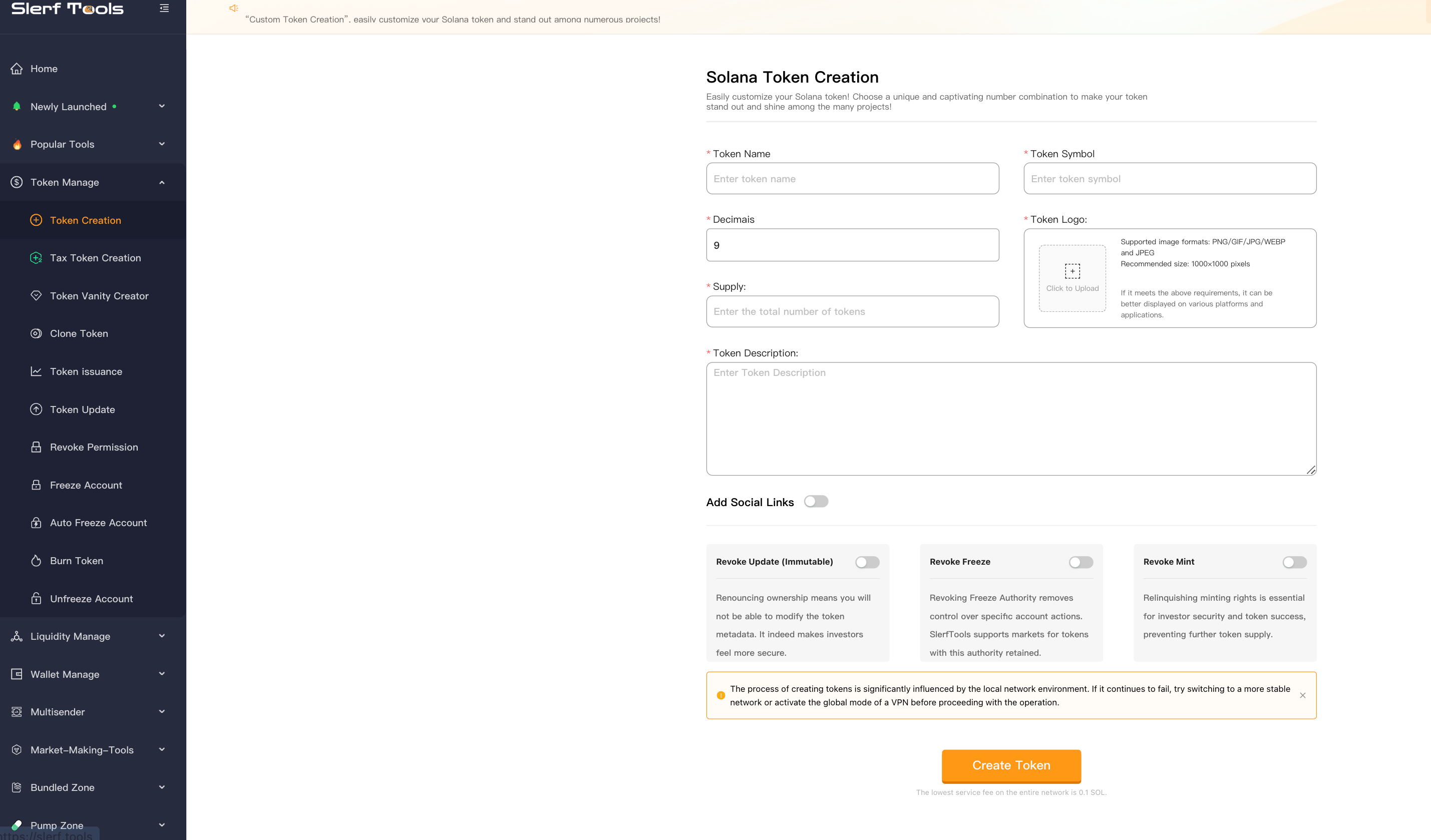Enable the Revoke Mint switch
The image size is (1431, 840).
(1295, 562)
